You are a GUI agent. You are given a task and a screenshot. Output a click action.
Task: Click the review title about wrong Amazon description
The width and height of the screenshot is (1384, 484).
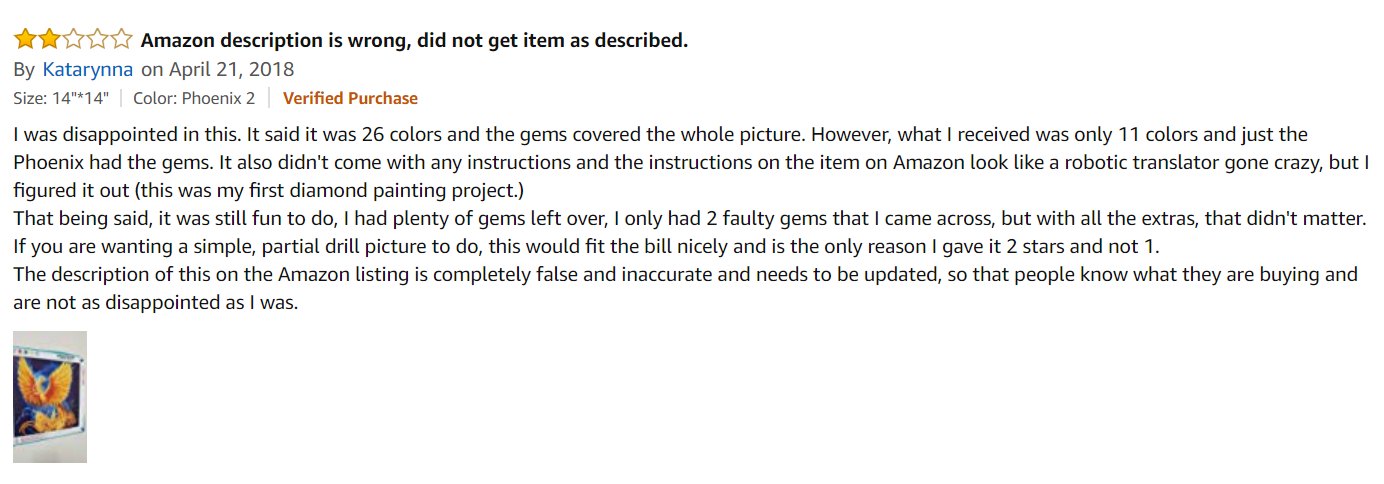point(414,41)
